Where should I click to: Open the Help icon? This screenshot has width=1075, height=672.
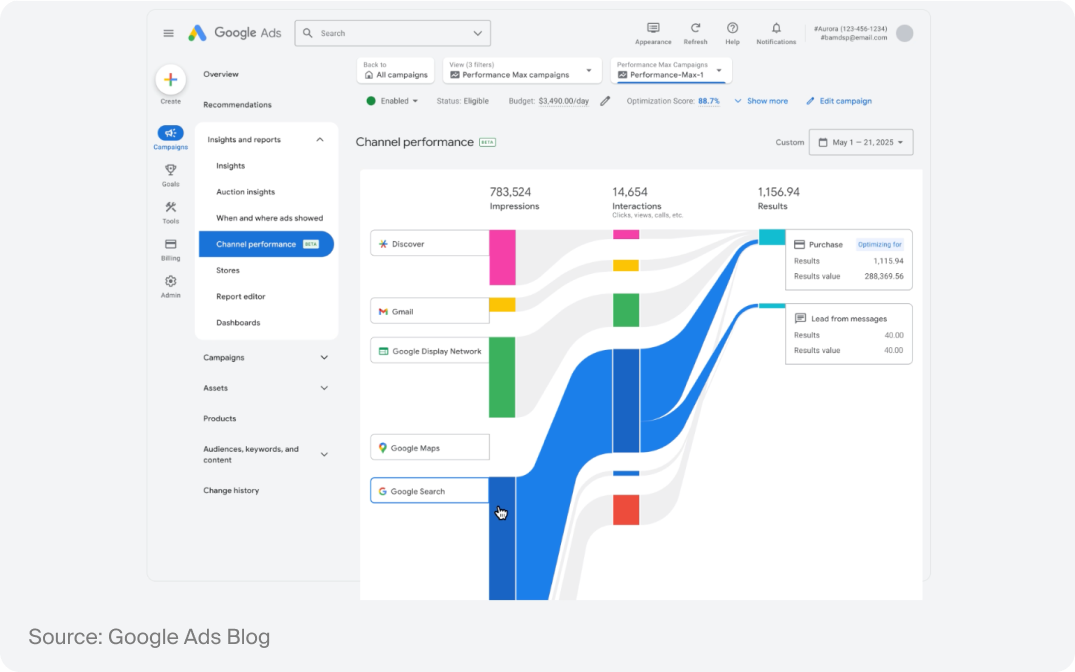coord(732,28)
